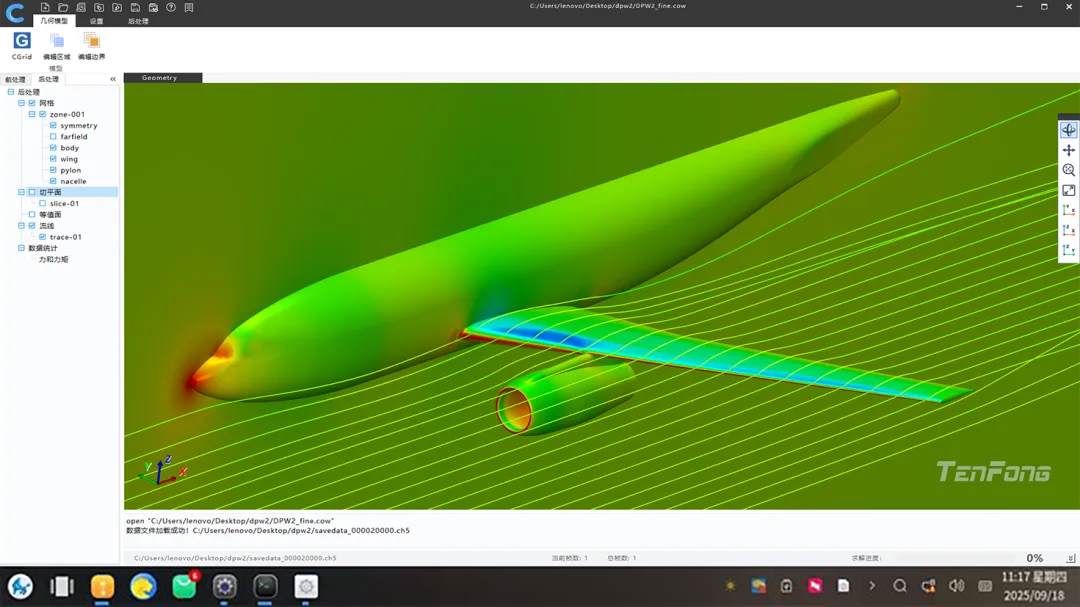Toggle the trace-01 streamline checkbox
1080x607 pixels.
pos(43,237)
